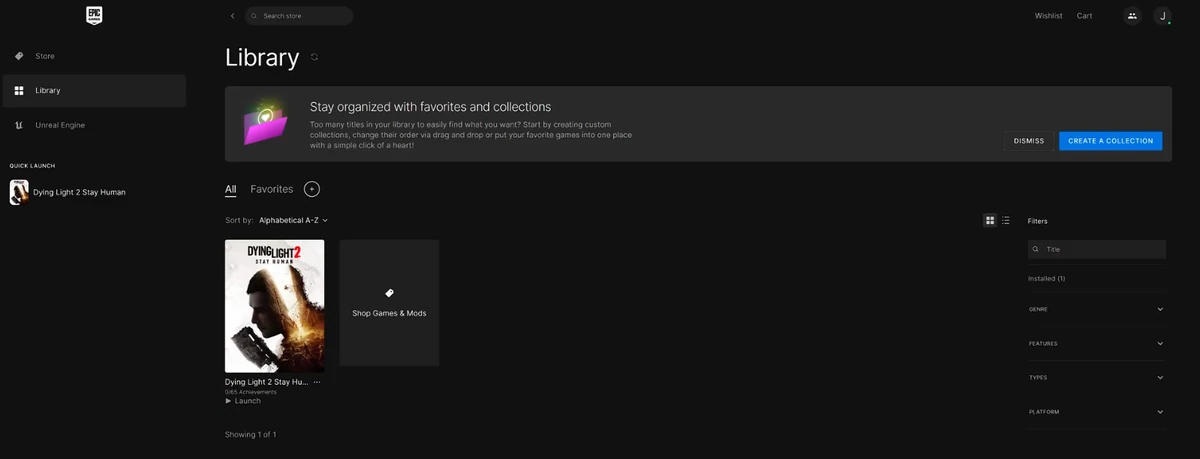Open the friends list icon
Viewport: 1200px width, 459px height.
point(1132,16)
